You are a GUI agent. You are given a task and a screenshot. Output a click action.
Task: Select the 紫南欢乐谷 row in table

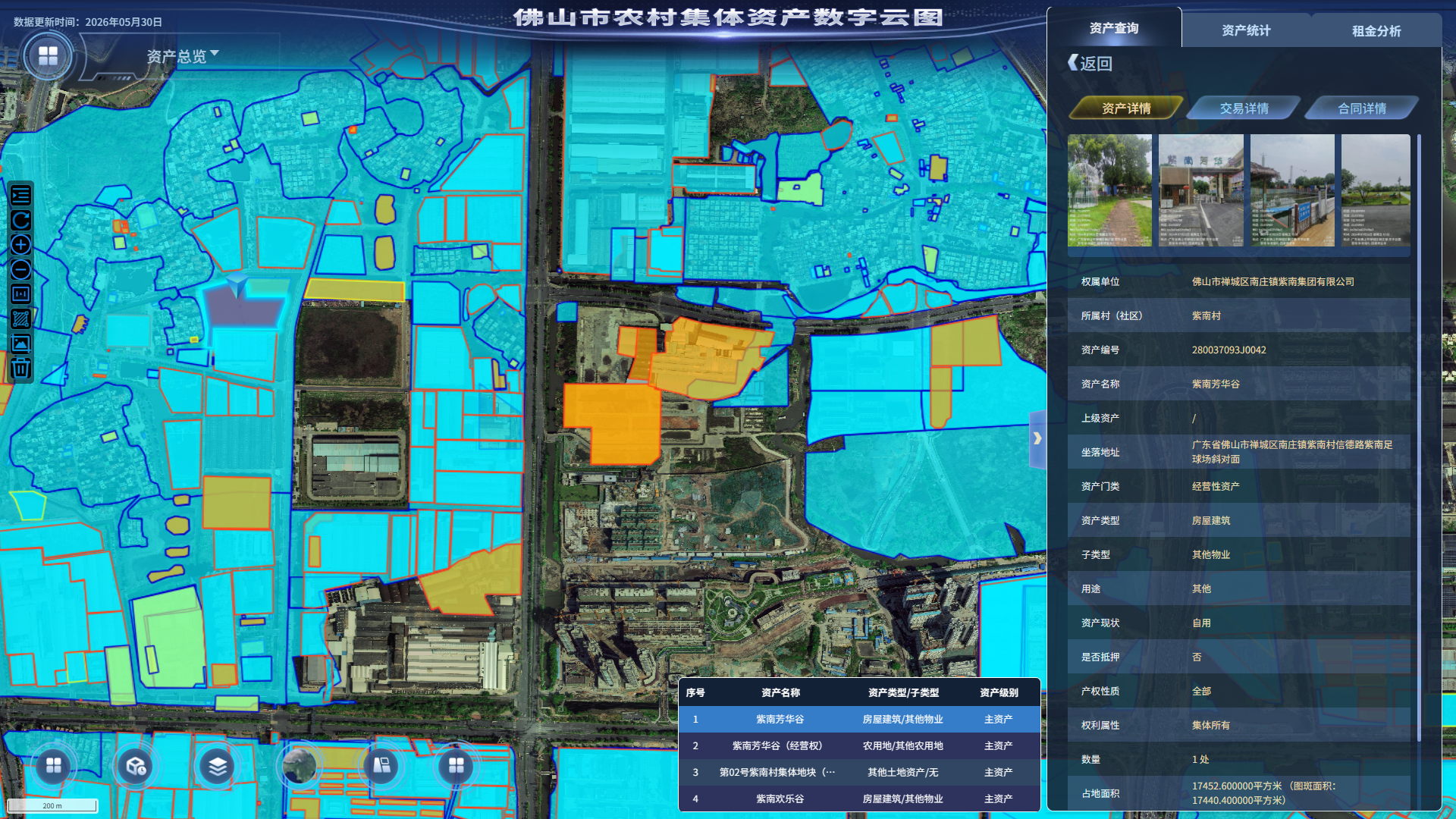click(x=859, y=799)
